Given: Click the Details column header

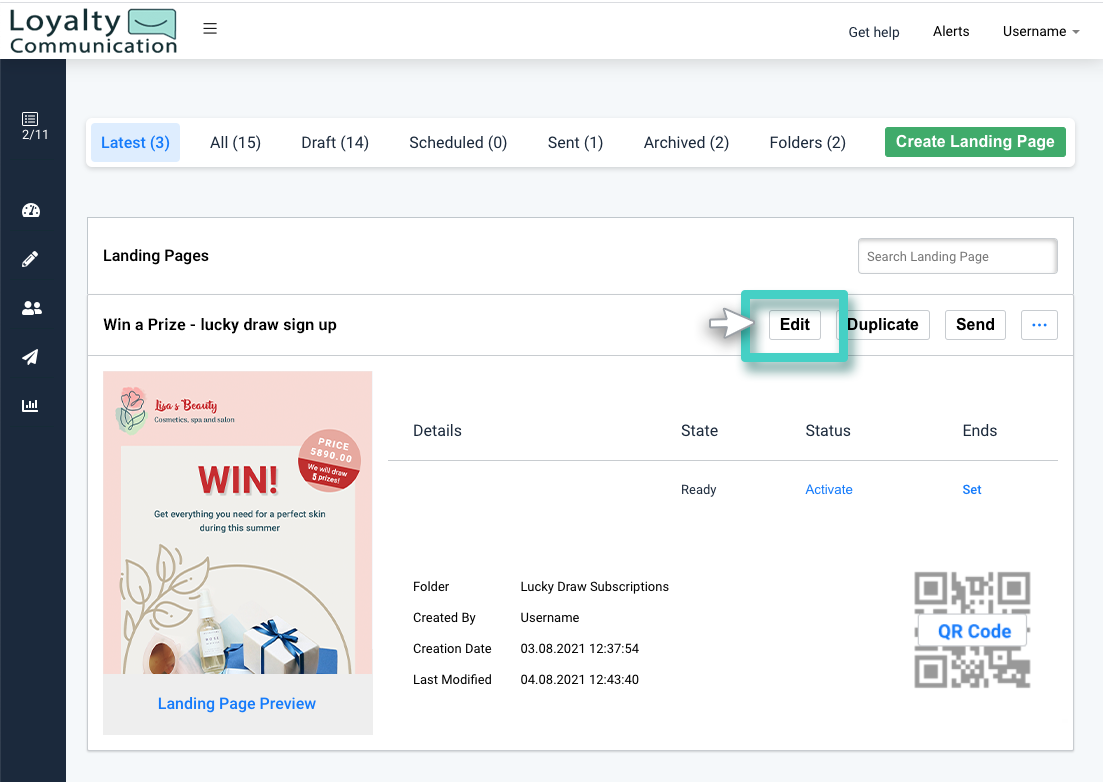Looking at the screenshot, I should [x=438, y=430].
